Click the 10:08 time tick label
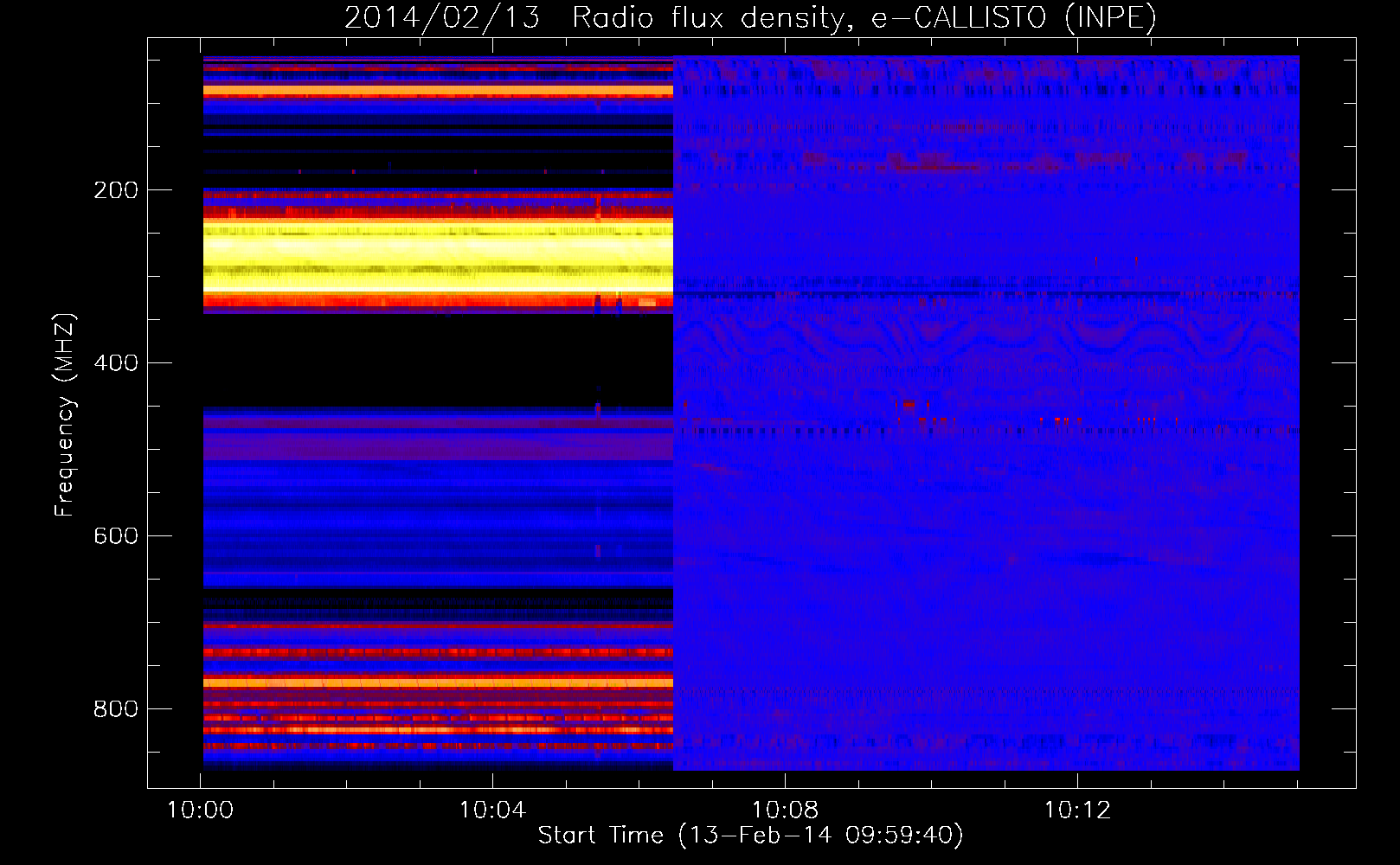 coord(785,811)
